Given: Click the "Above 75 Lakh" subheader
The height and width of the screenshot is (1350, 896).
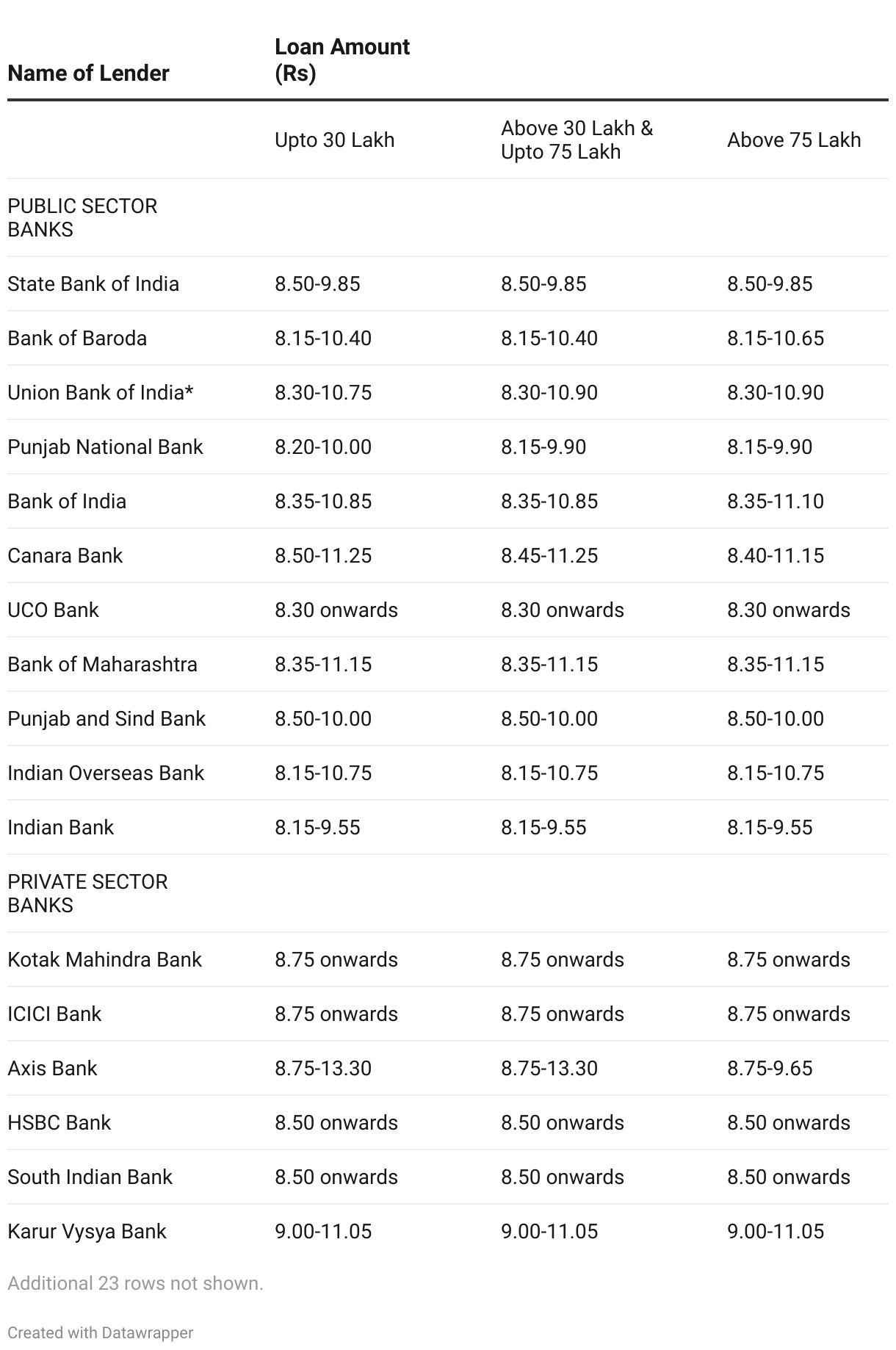Looking at the screenshot, I should point(793,140).
